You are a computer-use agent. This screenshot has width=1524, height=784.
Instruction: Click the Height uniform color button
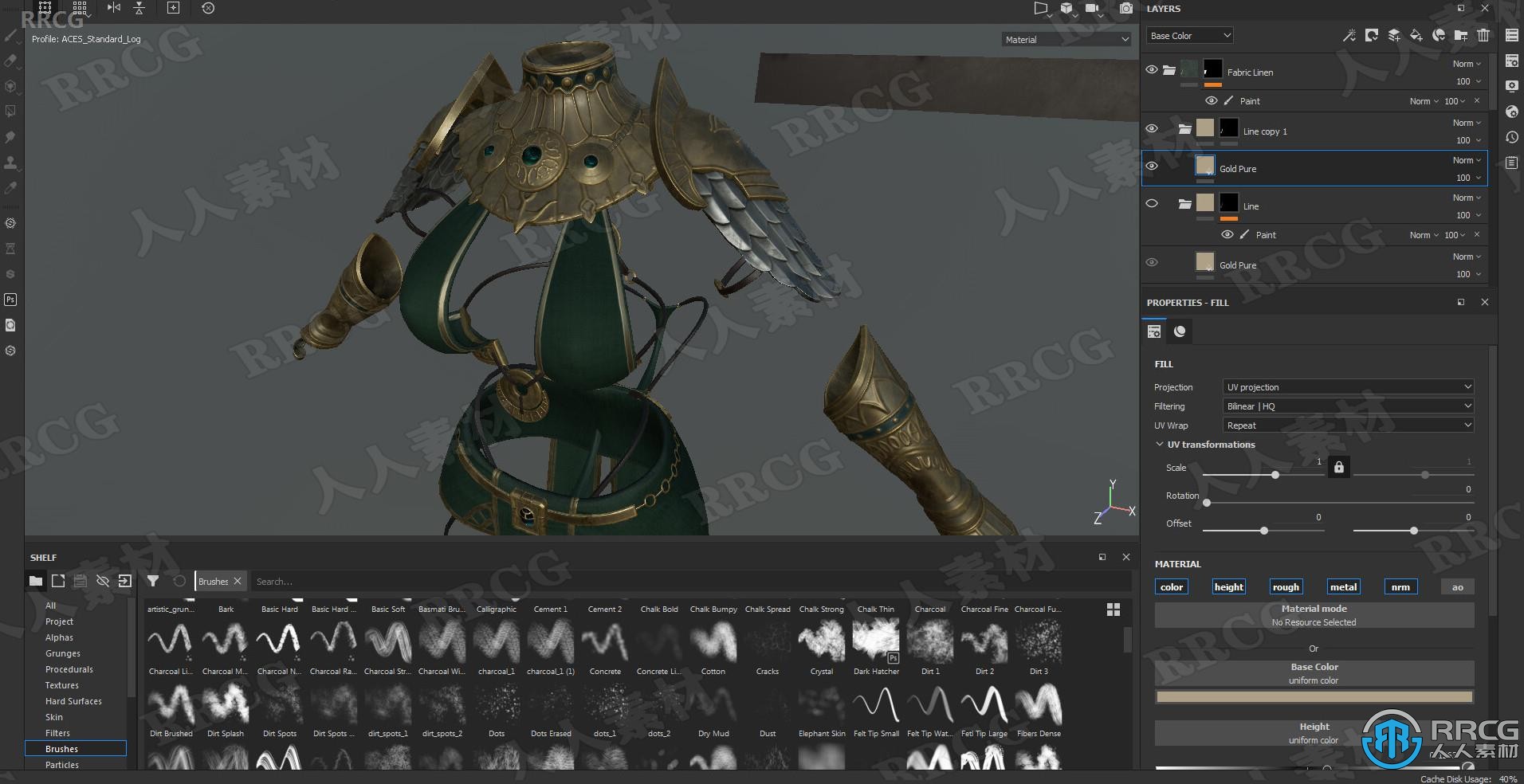pyautogui.click(x=1314, y=733)
